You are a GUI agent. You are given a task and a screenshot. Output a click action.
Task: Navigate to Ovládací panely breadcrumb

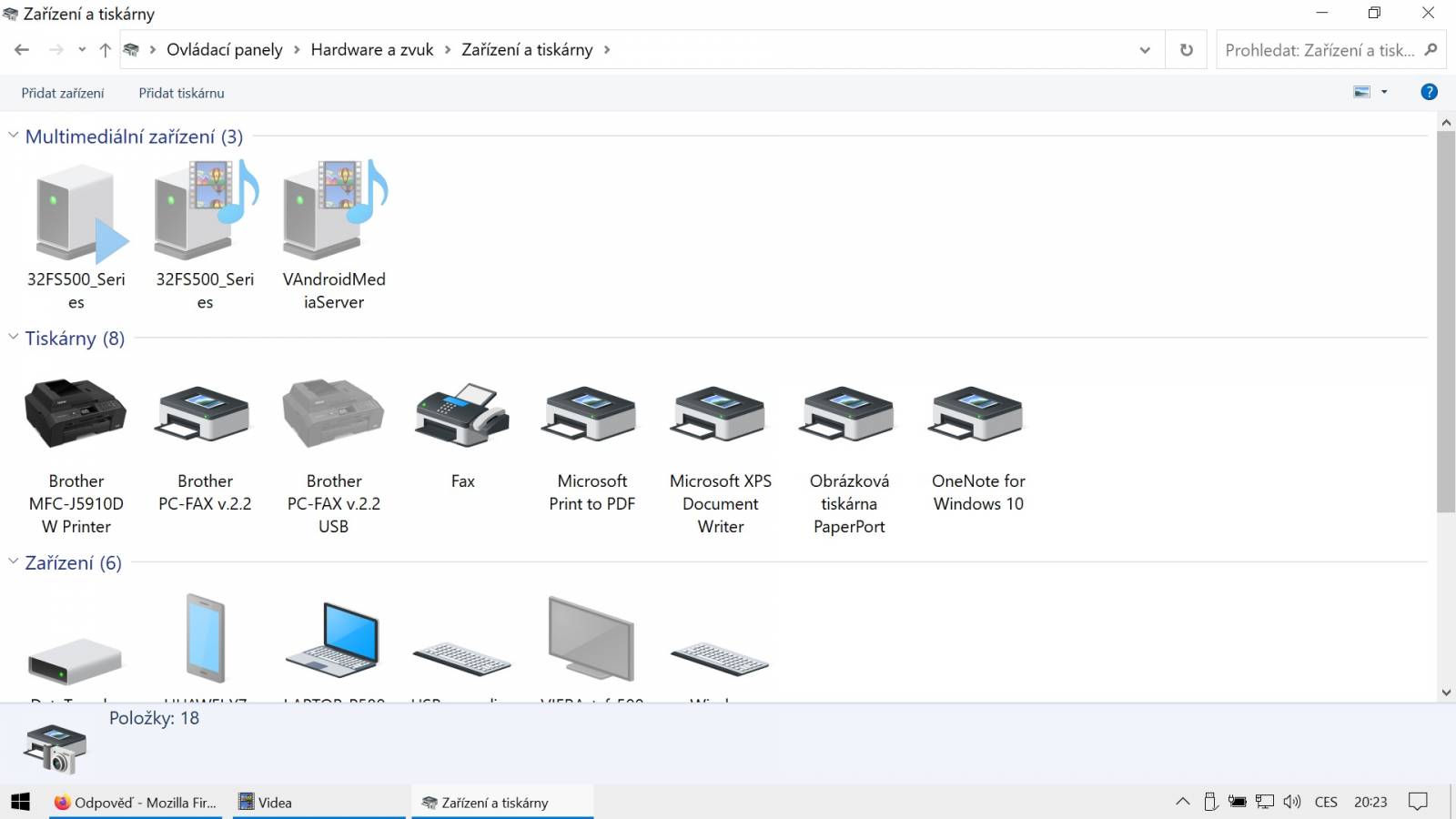(x=225, y=50)
